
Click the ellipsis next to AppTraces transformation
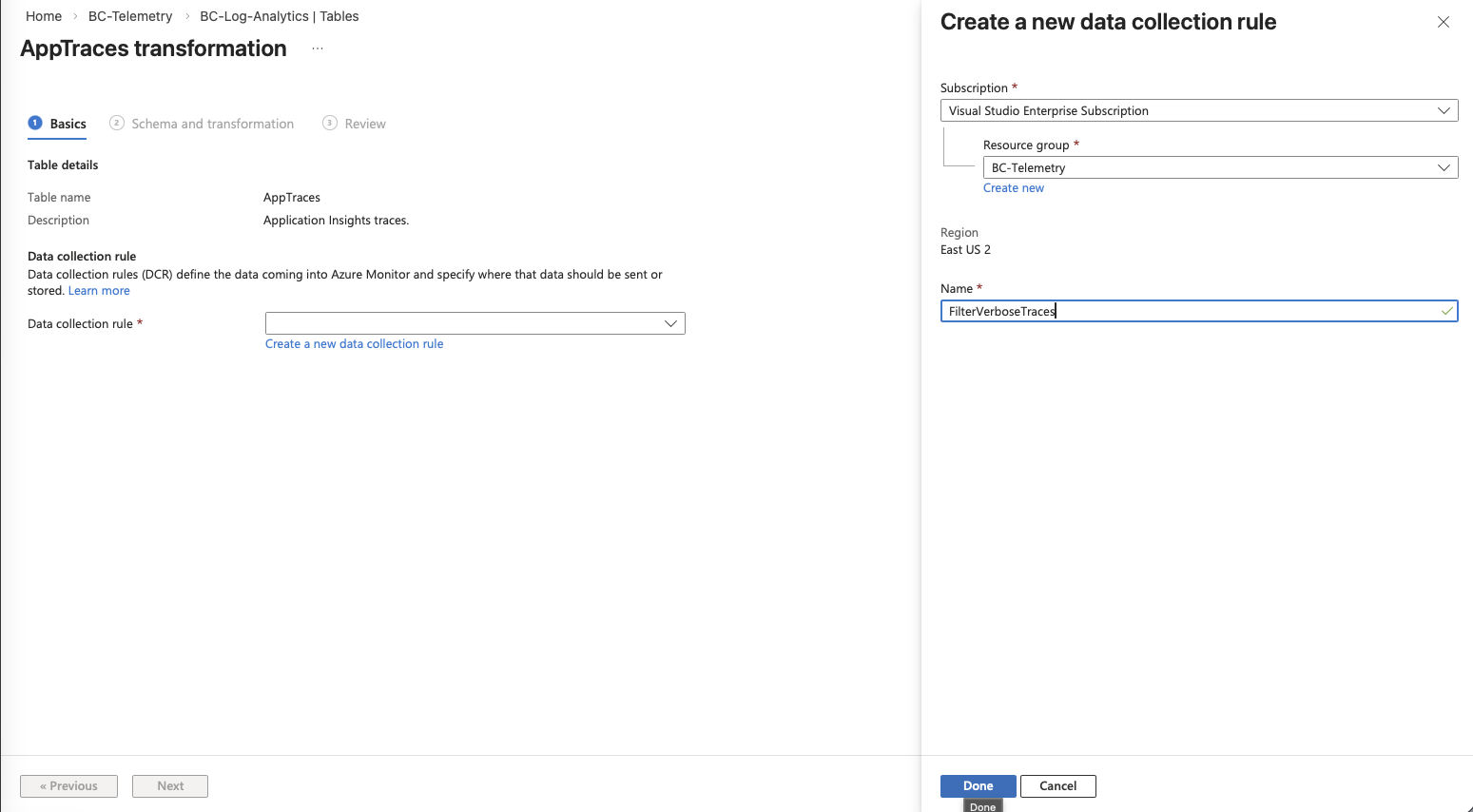318,48
